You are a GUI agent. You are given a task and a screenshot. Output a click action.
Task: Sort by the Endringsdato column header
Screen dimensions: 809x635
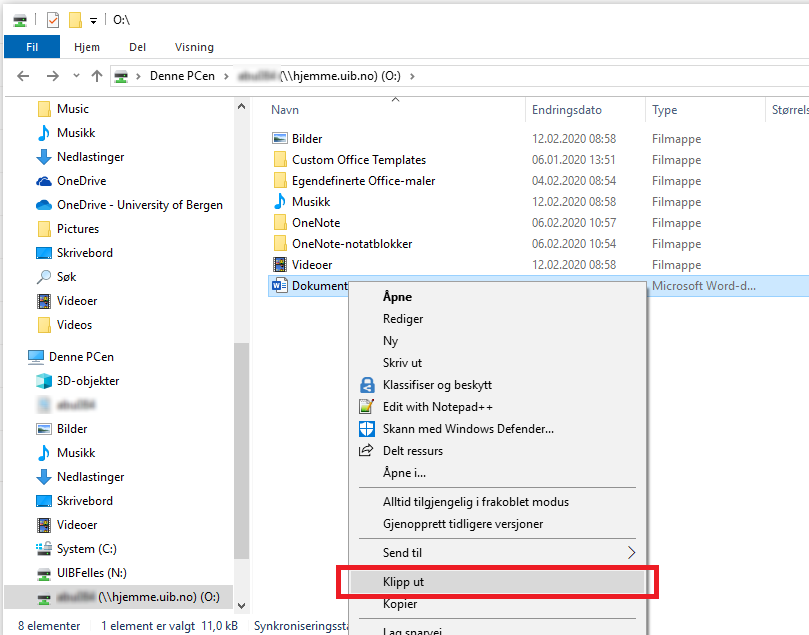pyautogui.click(x=567, y=110)
